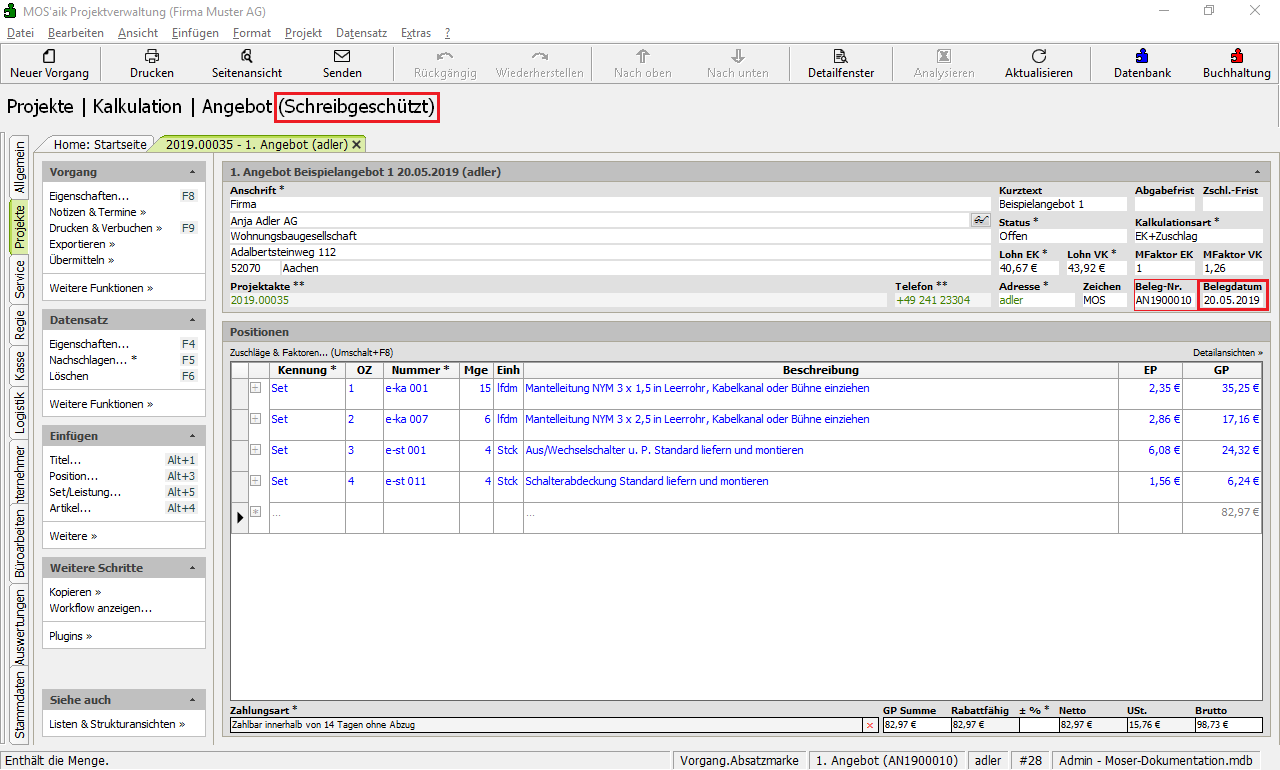Image resolution: width=1280 pixels, height=770 pixels.
Task: Open the Datenbank module
Action: (x=1142, y=56)
